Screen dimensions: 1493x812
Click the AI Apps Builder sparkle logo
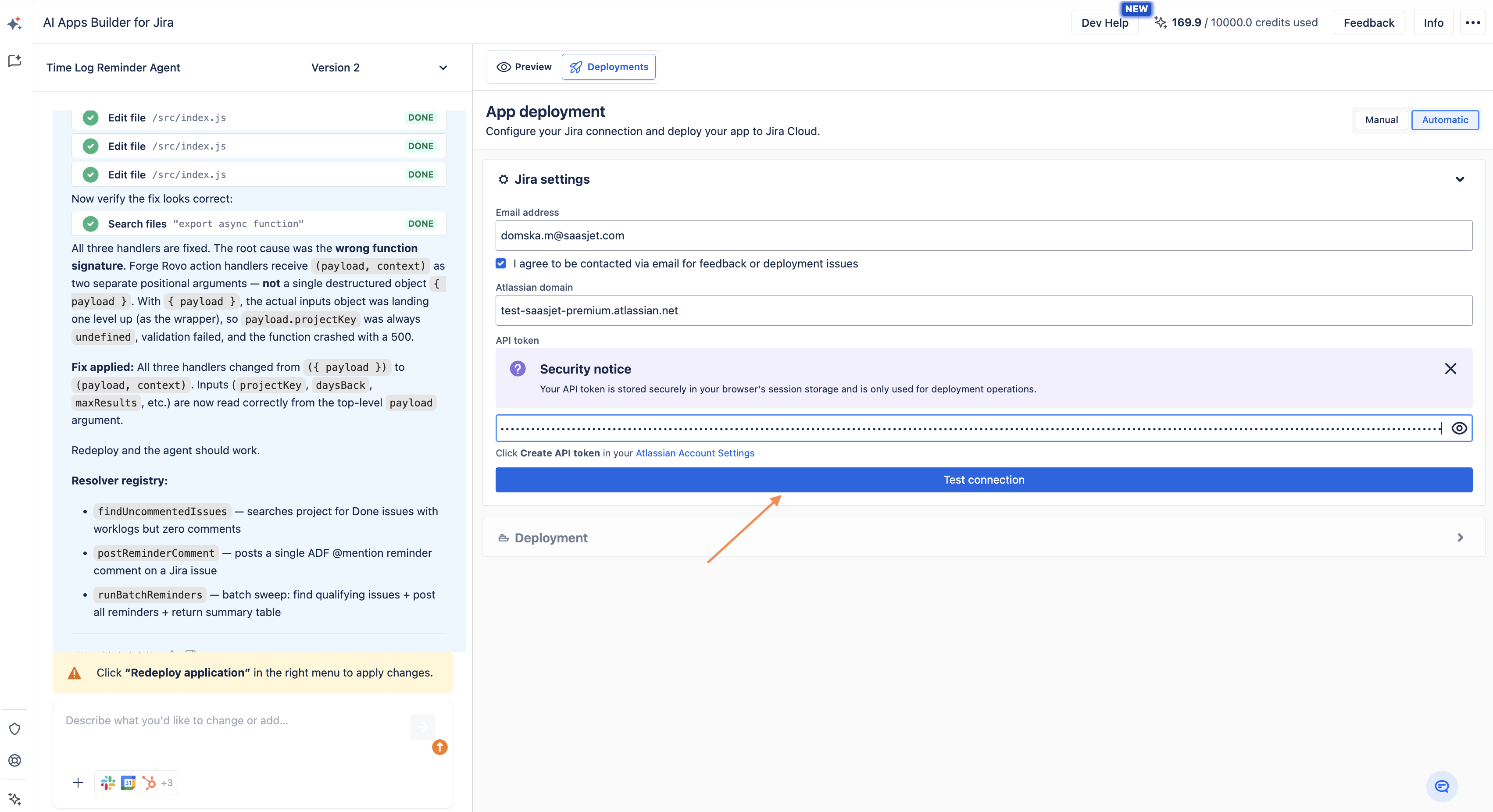pyautogui.click(x=14, y=23)
